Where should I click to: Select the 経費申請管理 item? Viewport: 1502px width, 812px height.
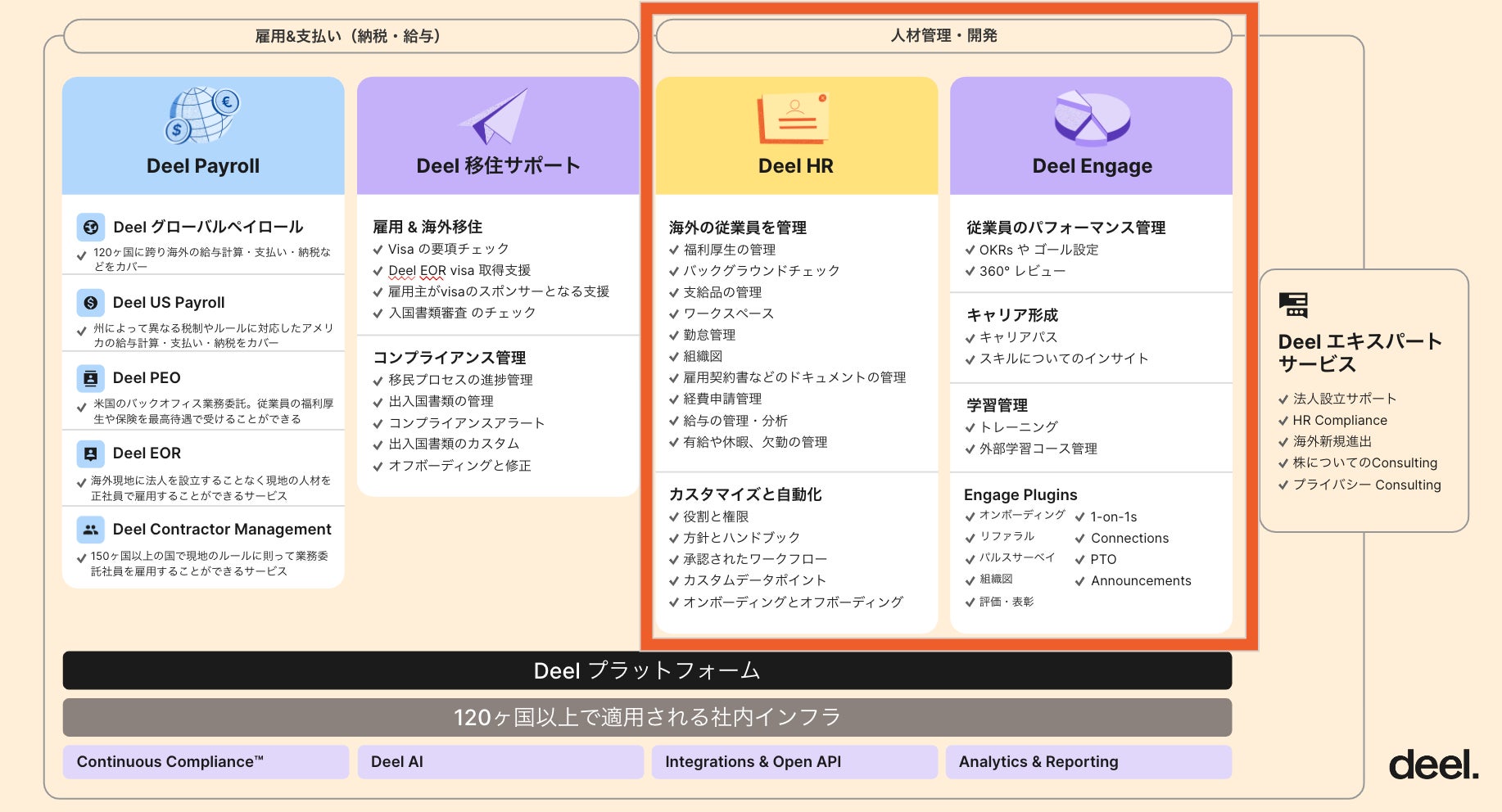click(x=723, y=399)
